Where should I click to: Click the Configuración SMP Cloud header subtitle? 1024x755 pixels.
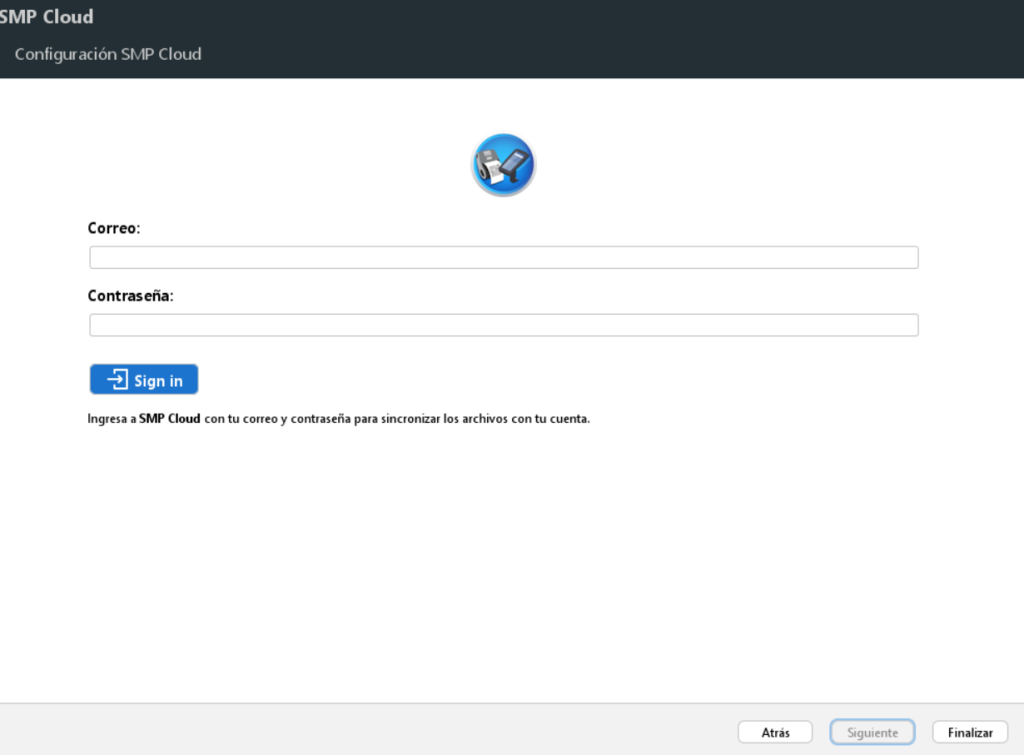tap(108, 54)
